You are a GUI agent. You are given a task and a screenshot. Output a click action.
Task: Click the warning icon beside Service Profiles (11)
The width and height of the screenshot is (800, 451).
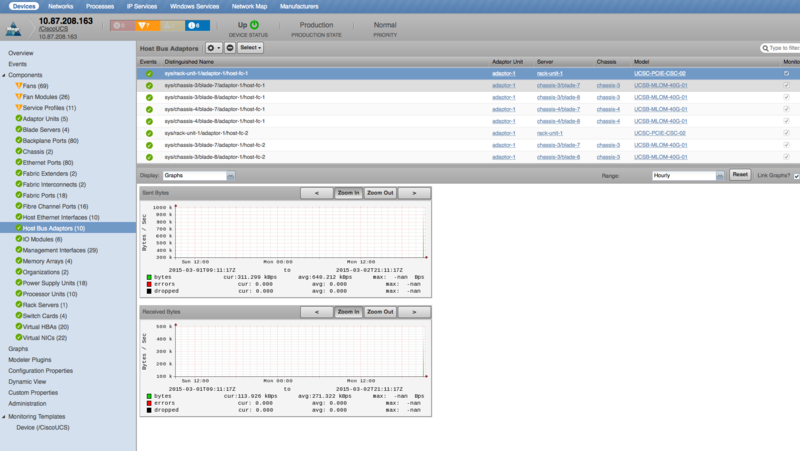point(19,108)
